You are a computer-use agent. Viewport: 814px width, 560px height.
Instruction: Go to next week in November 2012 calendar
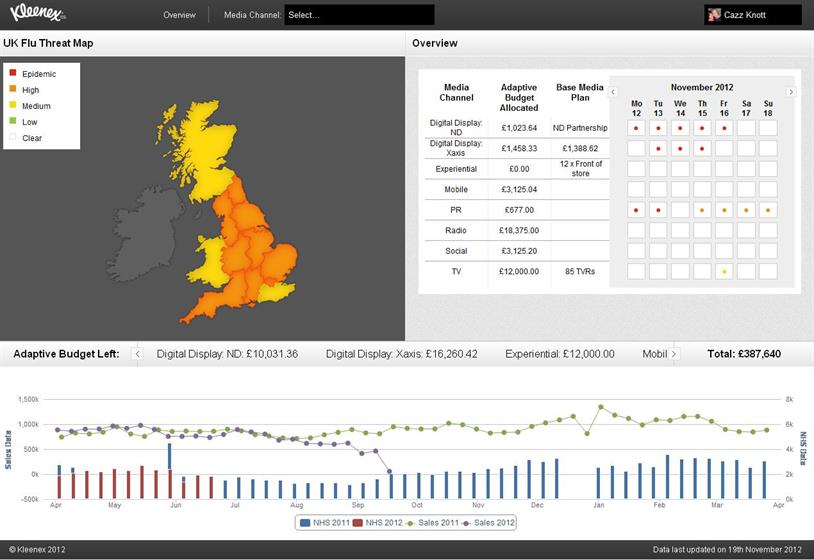(x=790, y=92)
